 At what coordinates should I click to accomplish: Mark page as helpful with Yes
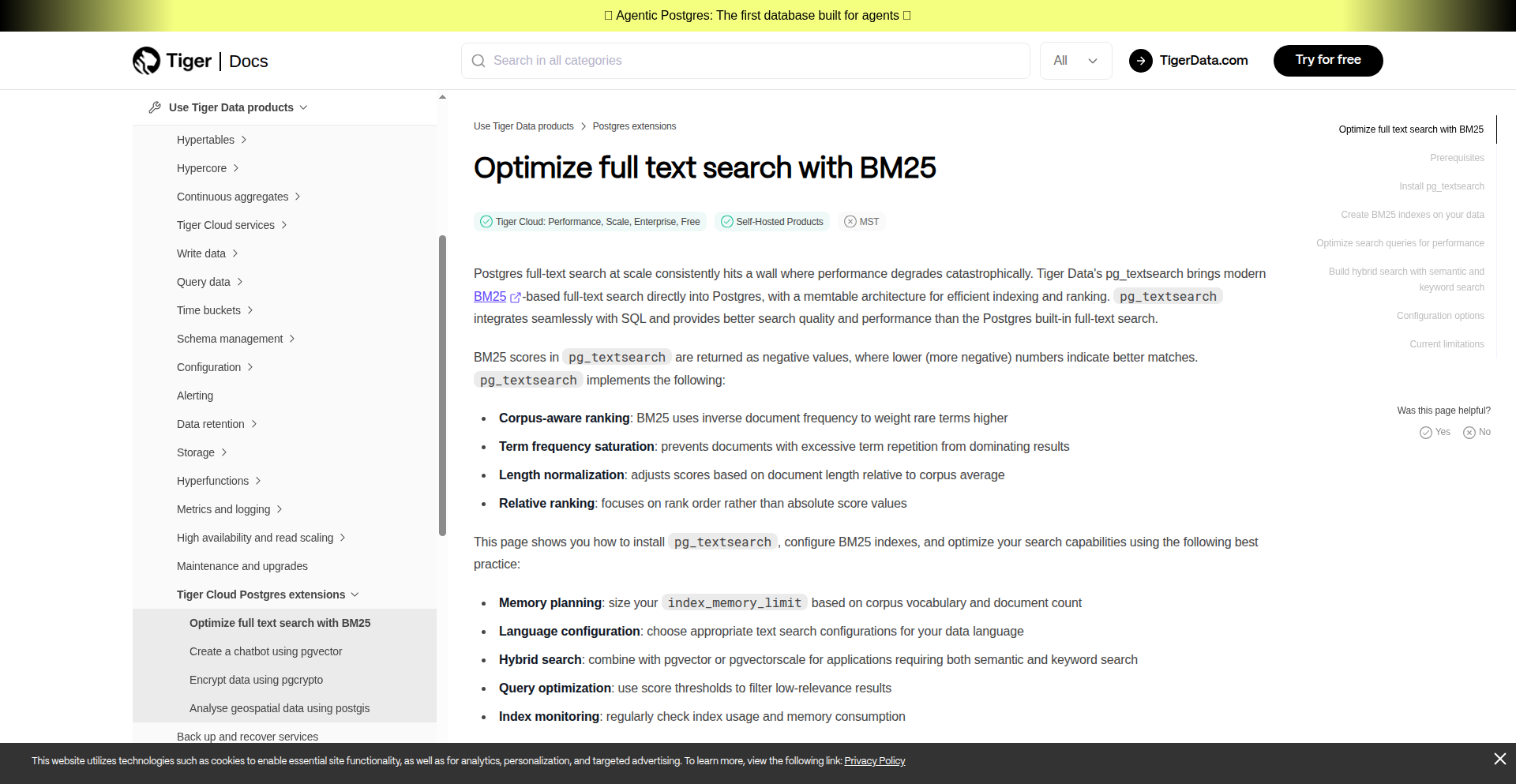[x=1435, y=432]
